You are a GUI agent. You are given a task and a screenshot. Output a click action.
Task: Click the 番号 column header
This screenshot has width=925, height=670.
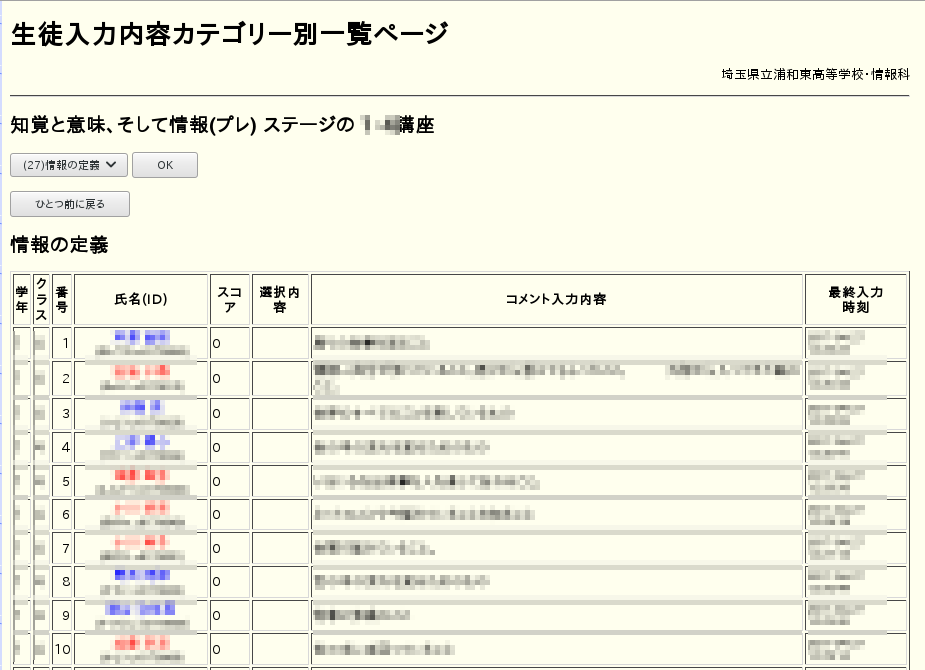pyautogui.click(x=62, y=299)
